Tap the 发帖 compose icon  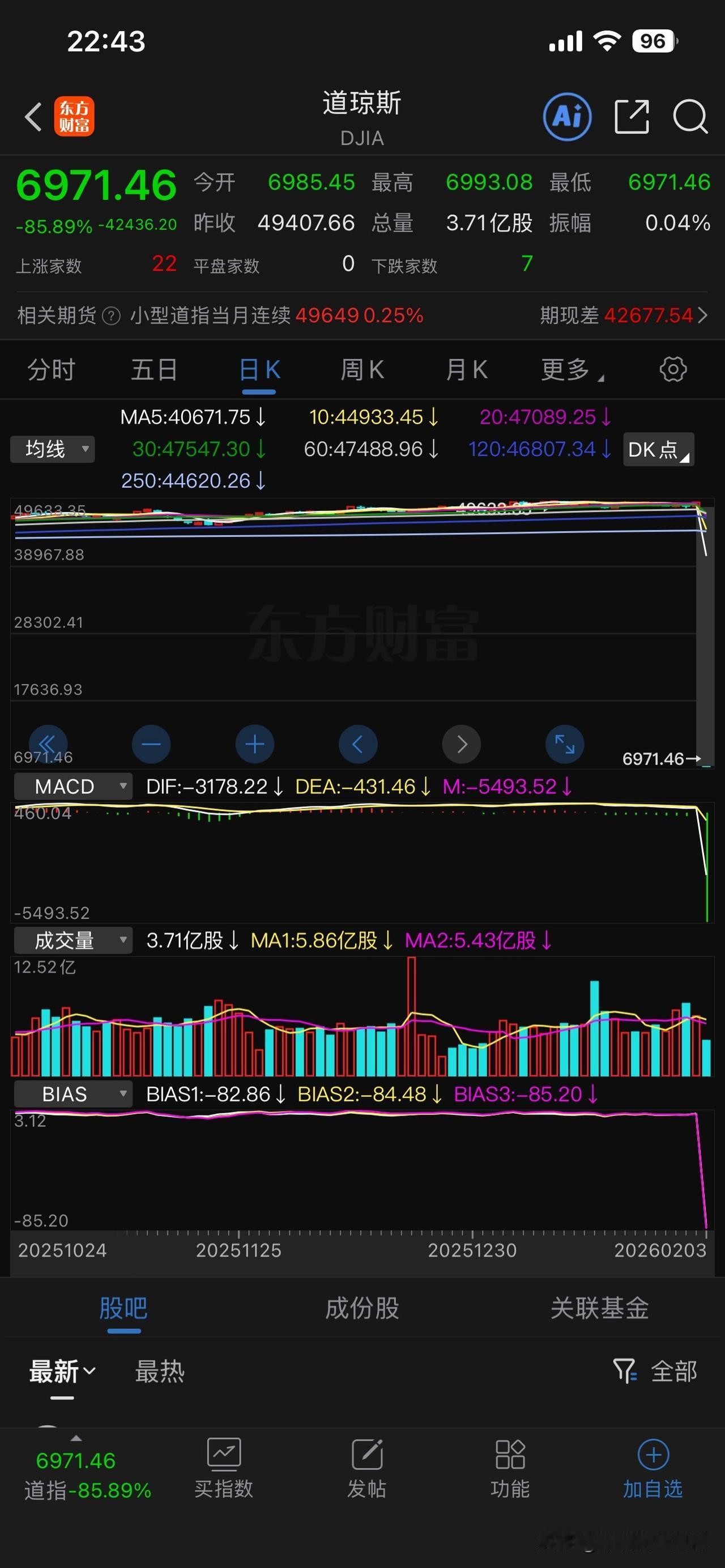(367, 1455)
